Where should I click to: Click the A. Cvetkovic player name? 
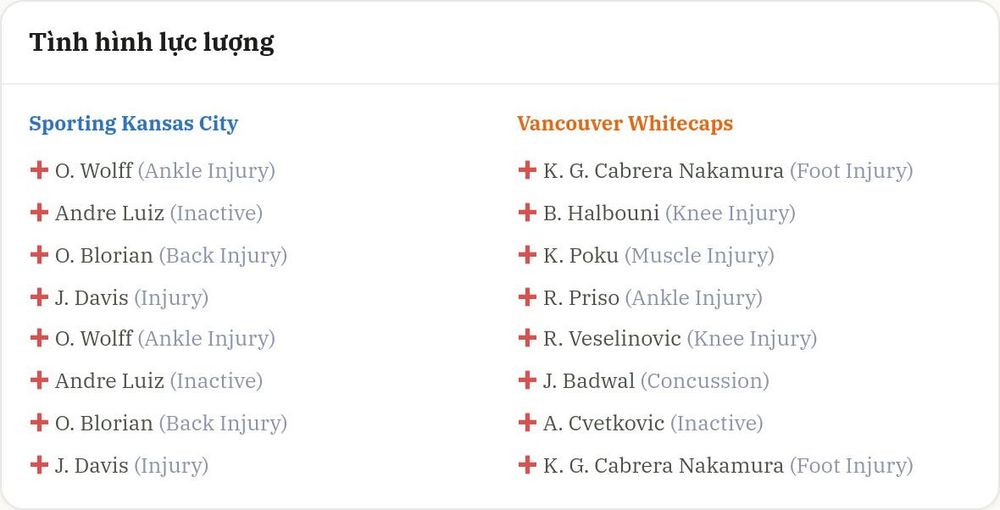click(x=603, y=423)
